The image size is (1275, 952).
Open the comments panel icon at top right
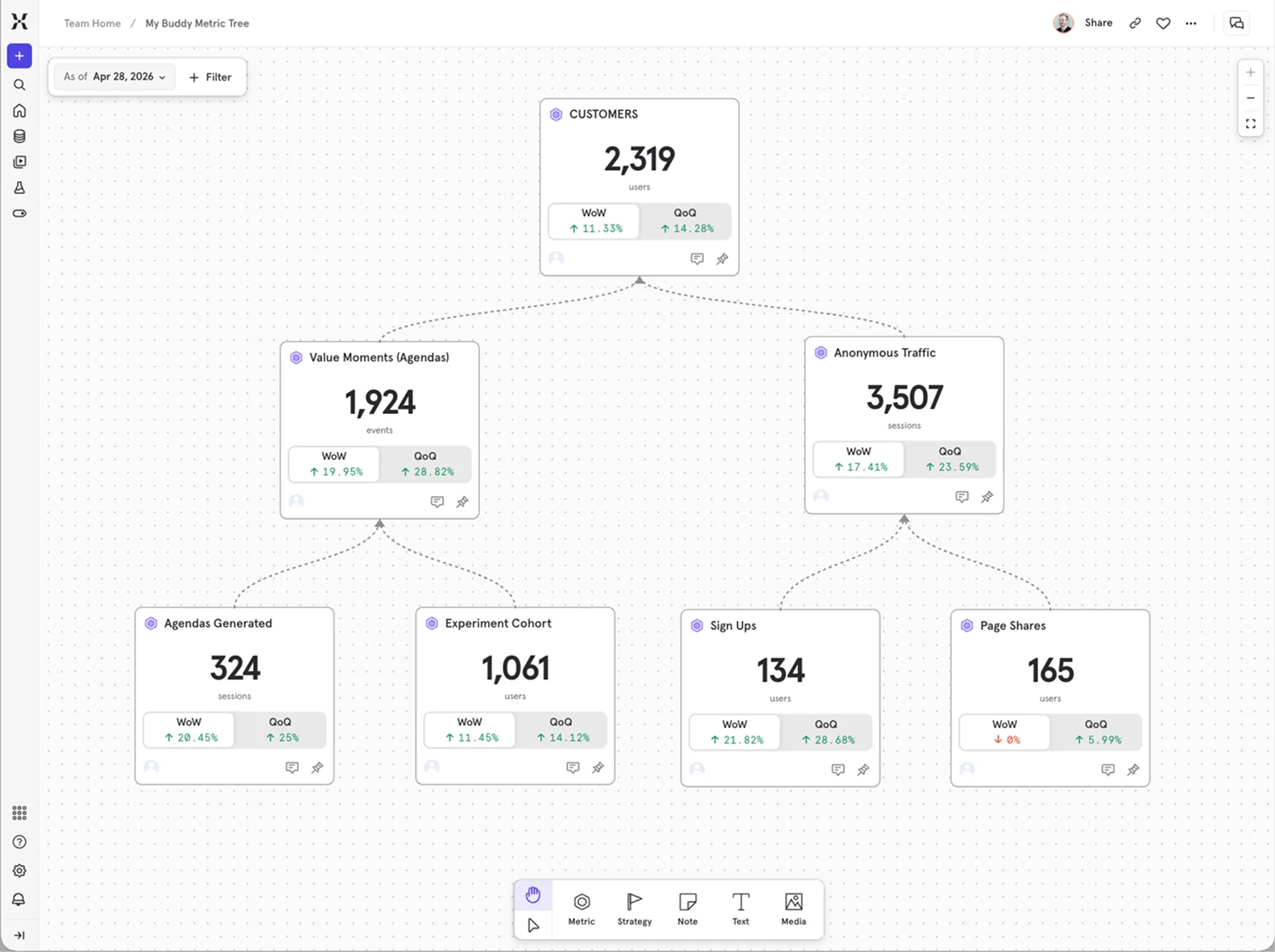point(1236,23)
